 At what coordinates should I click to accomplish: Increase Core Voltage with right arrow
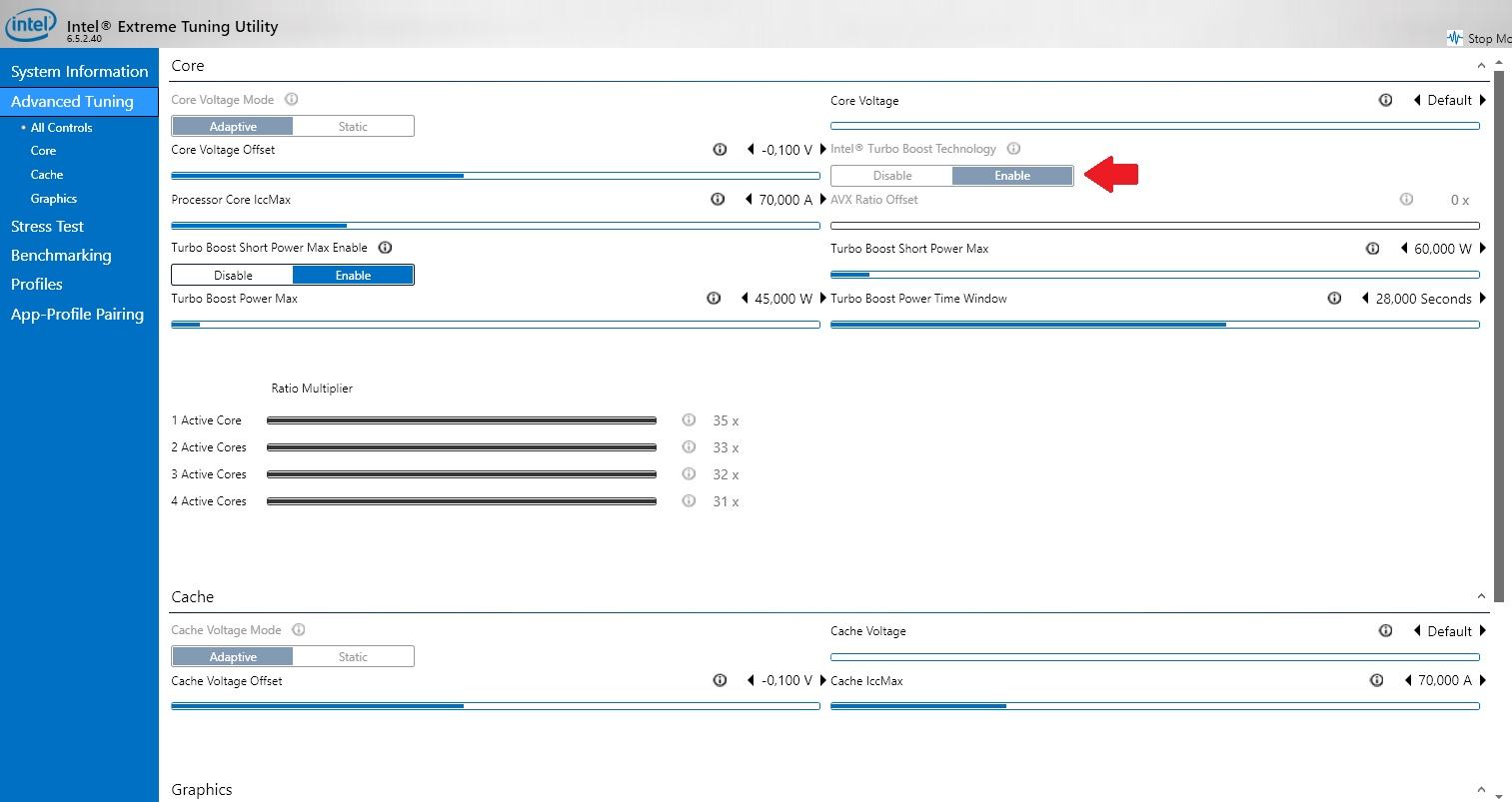click(1483, 100)
